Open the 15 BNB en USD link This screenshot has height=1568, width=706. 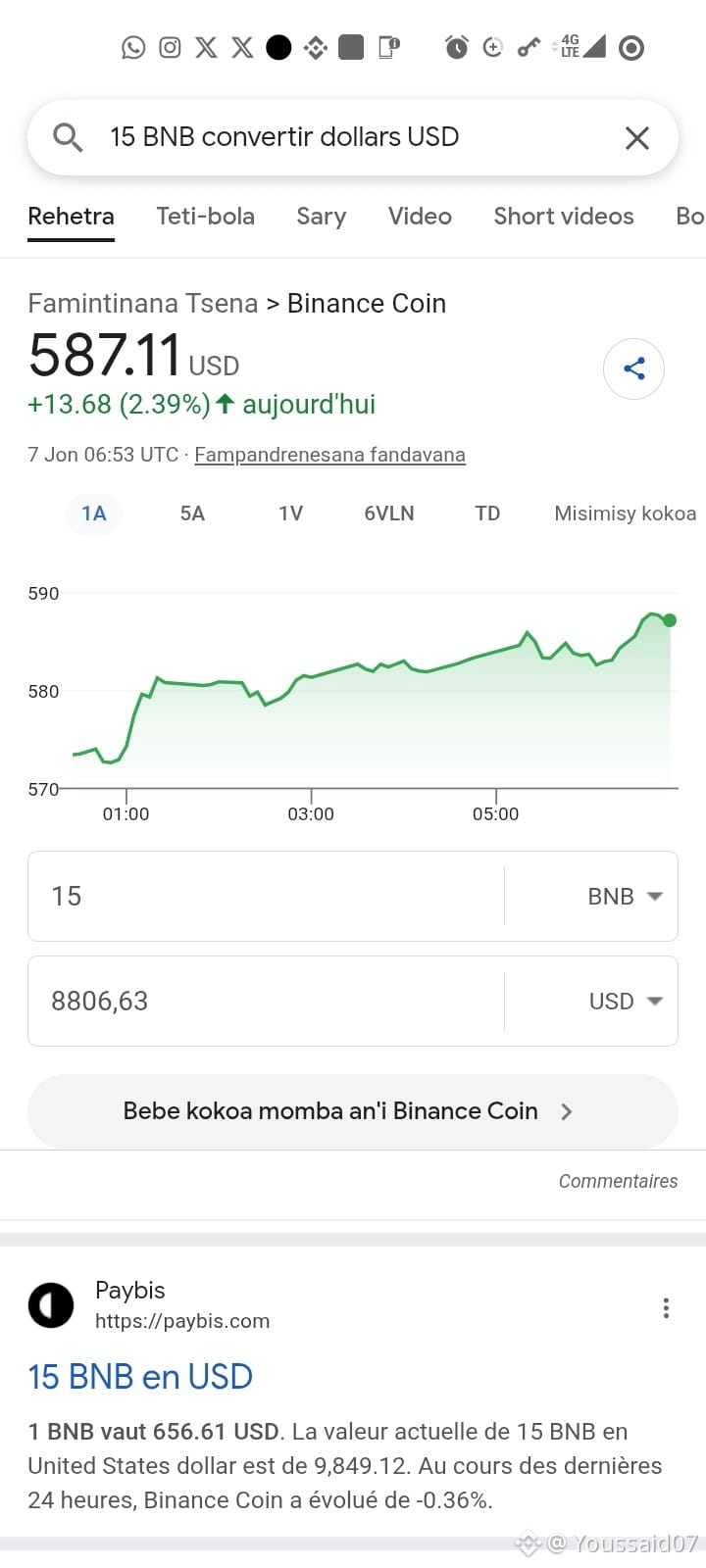140,1377
